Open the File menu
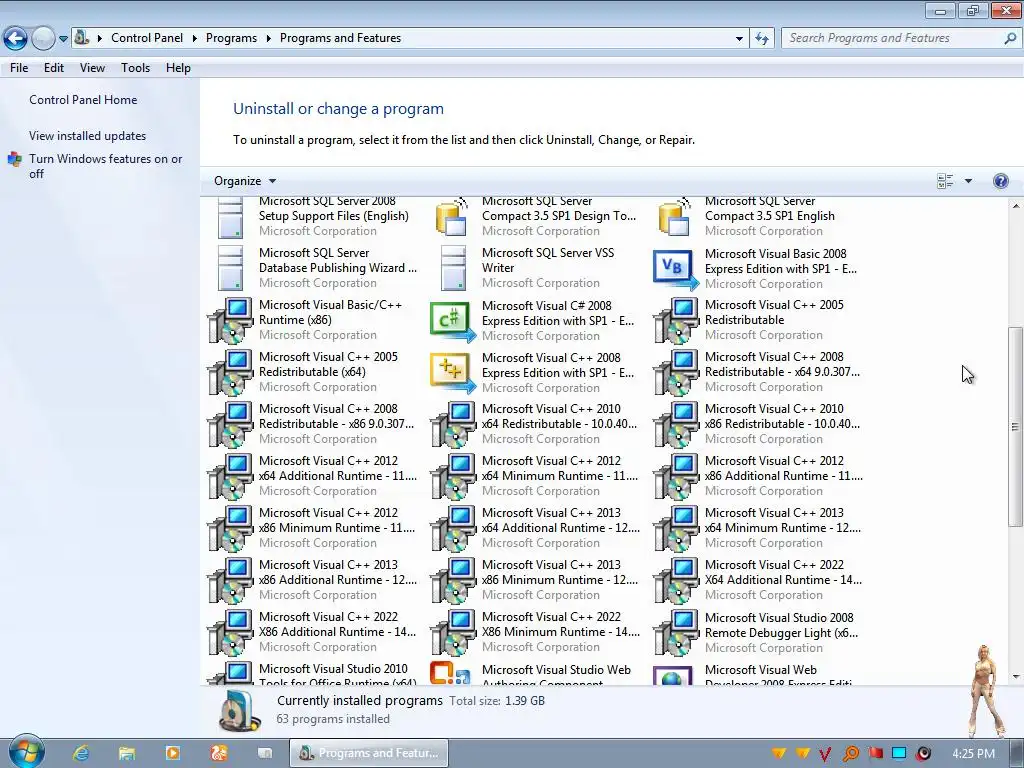This screenshot has width=1024, height=768. tap(19, 68)
